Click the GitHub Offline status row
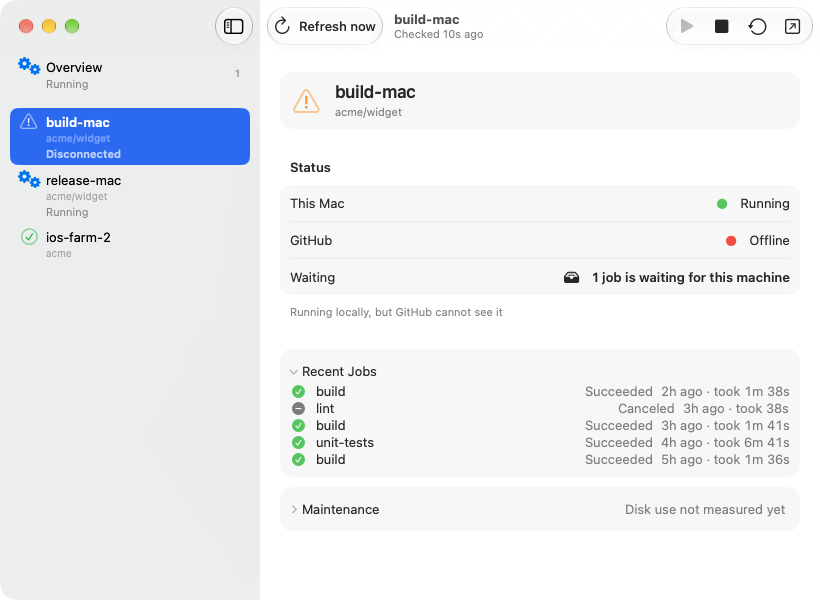 click(x=540, y=241)
